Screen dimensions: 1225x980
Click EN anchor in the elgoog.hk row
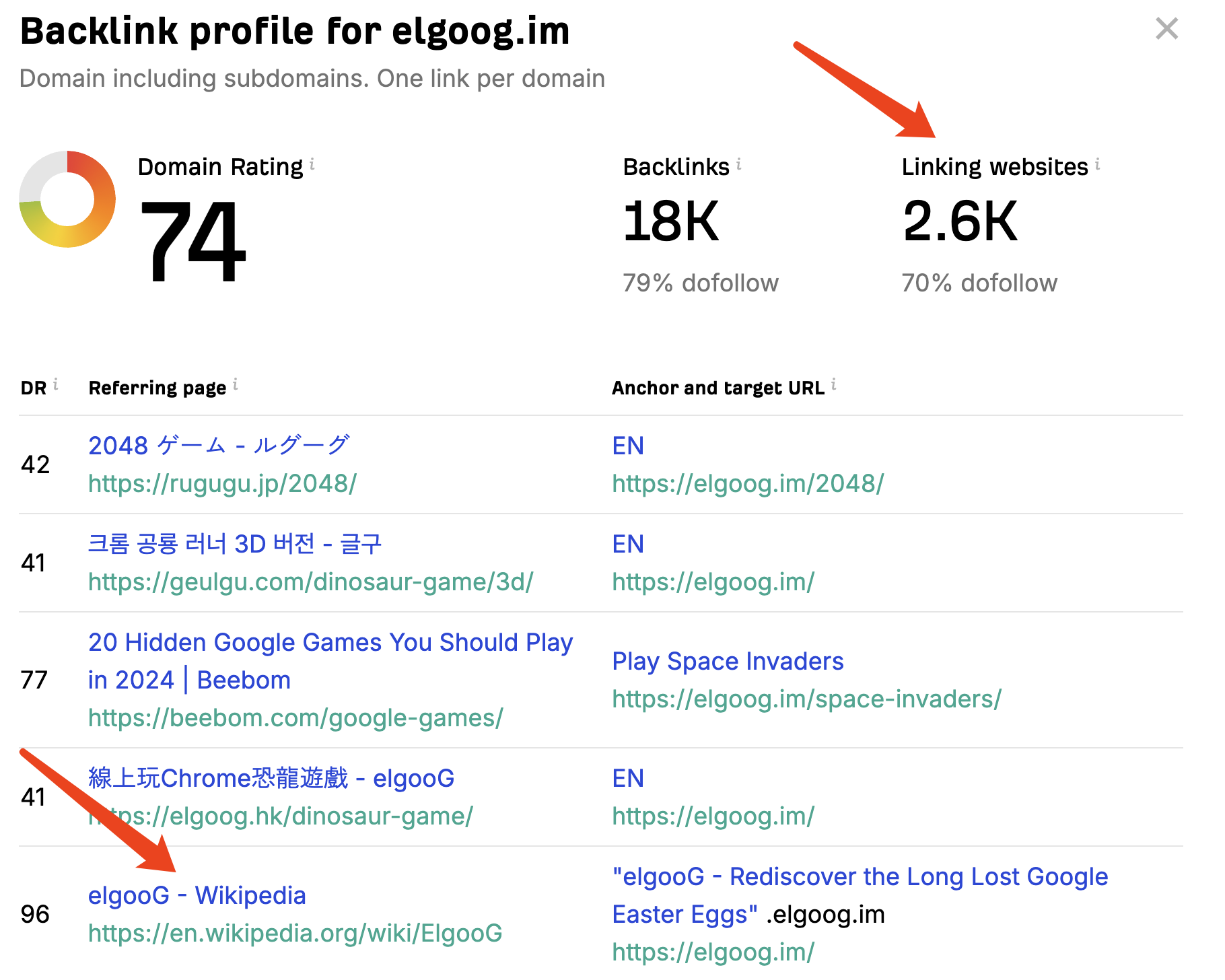point(628,778)
